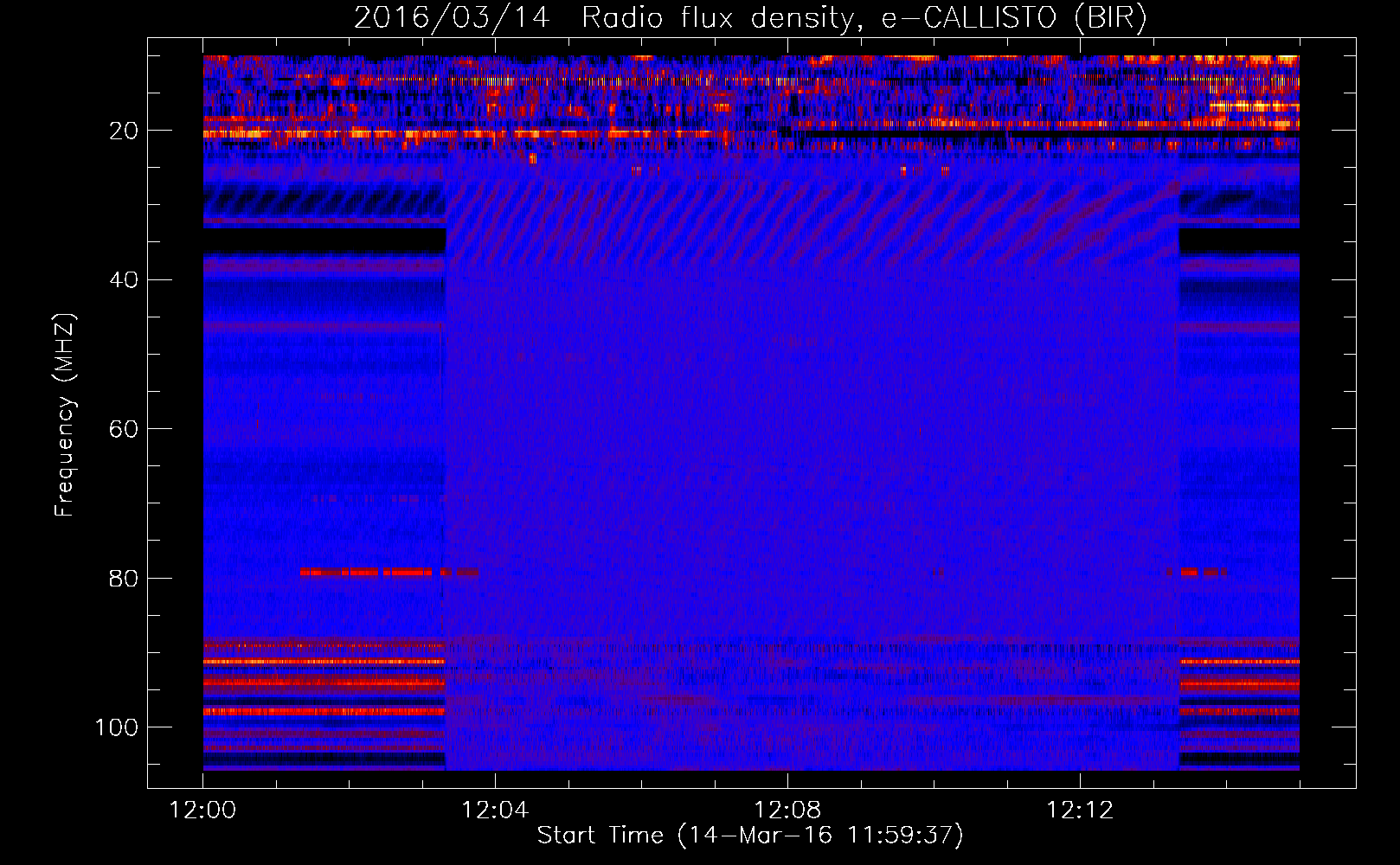Click the 'Start Time (14-Mar-16 11:59:37)' axis label
Image resolution: width=1400 pixels, height=865 pixels.
coord(750,835)
